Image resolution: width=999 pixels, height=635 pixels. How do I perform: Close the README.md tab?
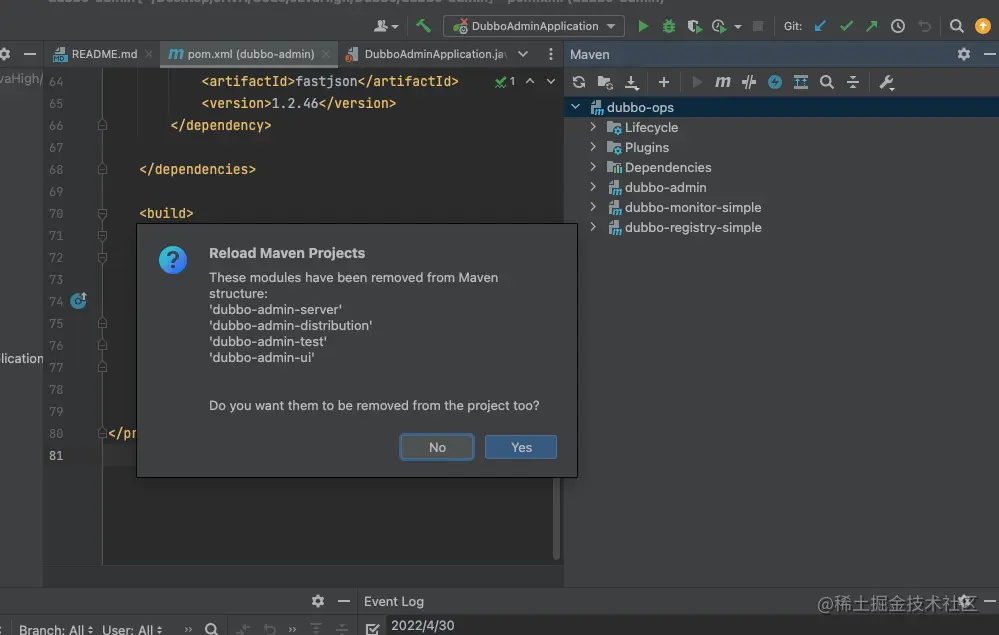click(148, 54)
